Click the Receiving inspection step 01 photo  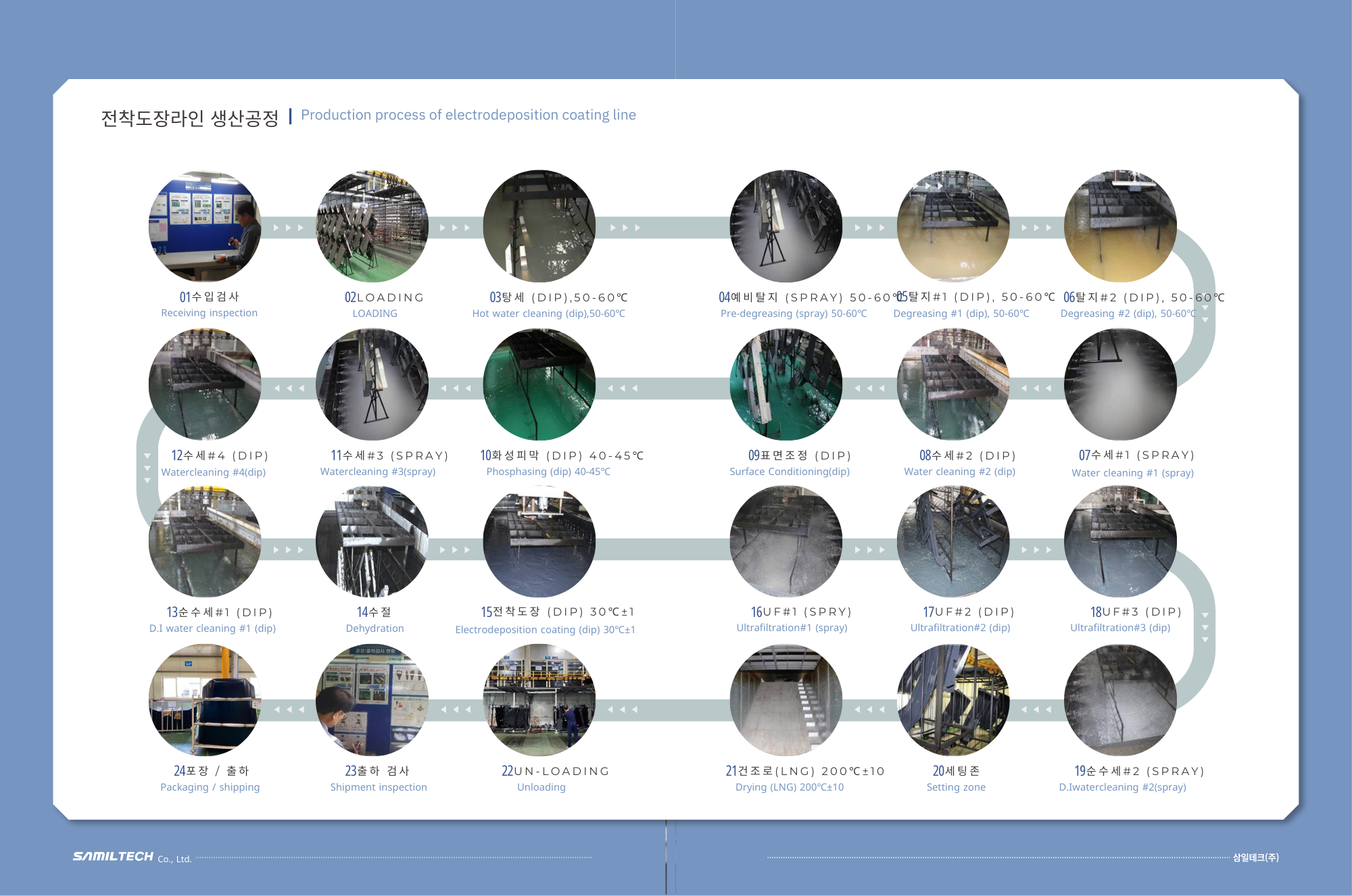[205, 226]
